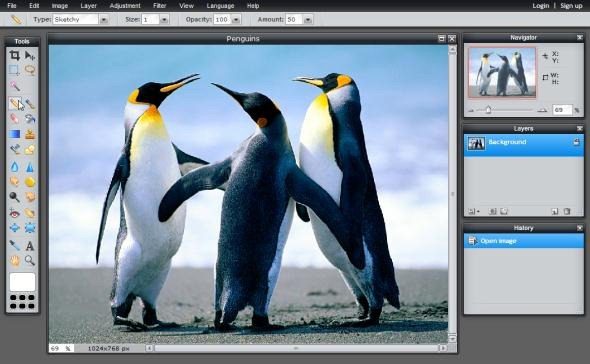Expand the Amount dropdown arrow
The image size is (590, 364).
tap(308, 20)
